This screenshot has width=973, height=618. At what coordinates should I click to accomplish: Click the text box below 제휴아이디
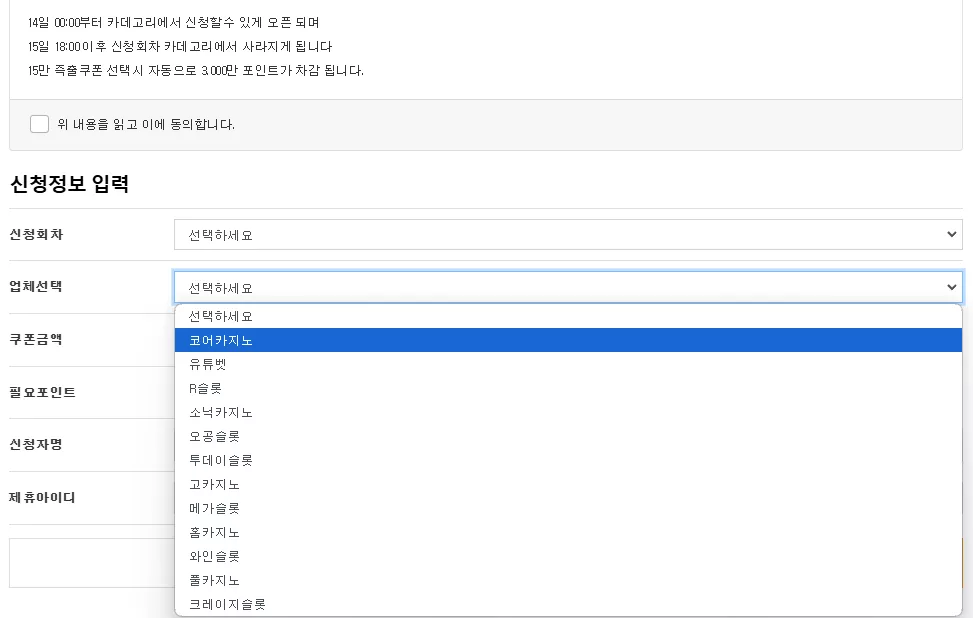[x=92, y=563]
